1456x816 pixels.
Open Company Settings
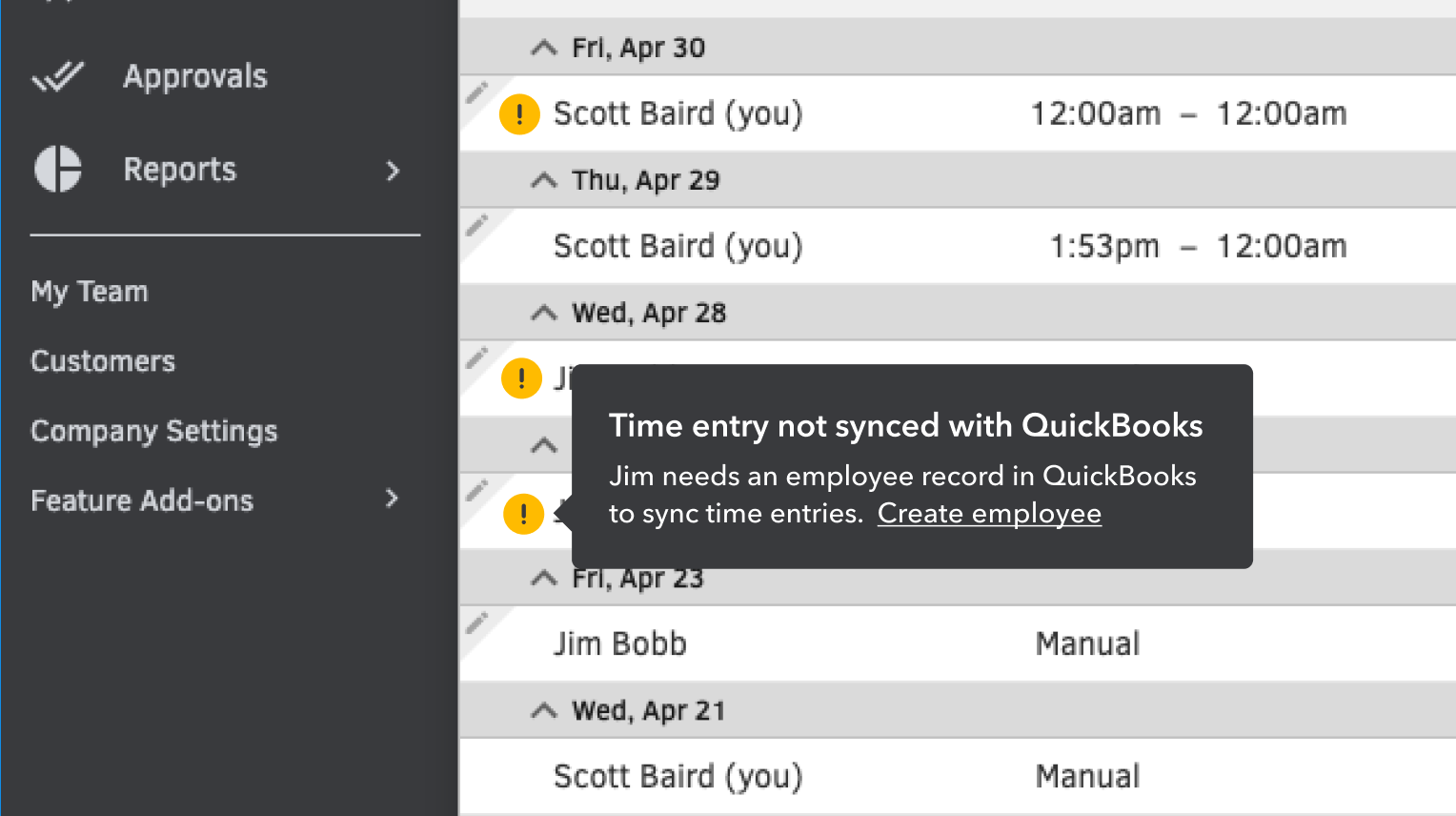pyautogui.click(x=154, y=431)
